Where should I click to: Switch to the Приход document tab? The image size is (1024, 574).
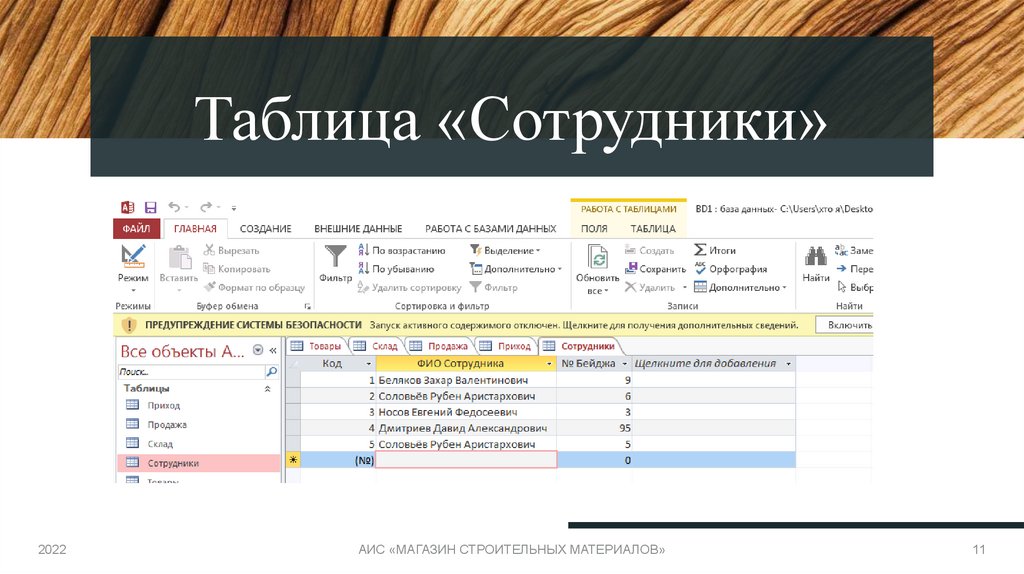pyautogui.click(x=505, y=346)
